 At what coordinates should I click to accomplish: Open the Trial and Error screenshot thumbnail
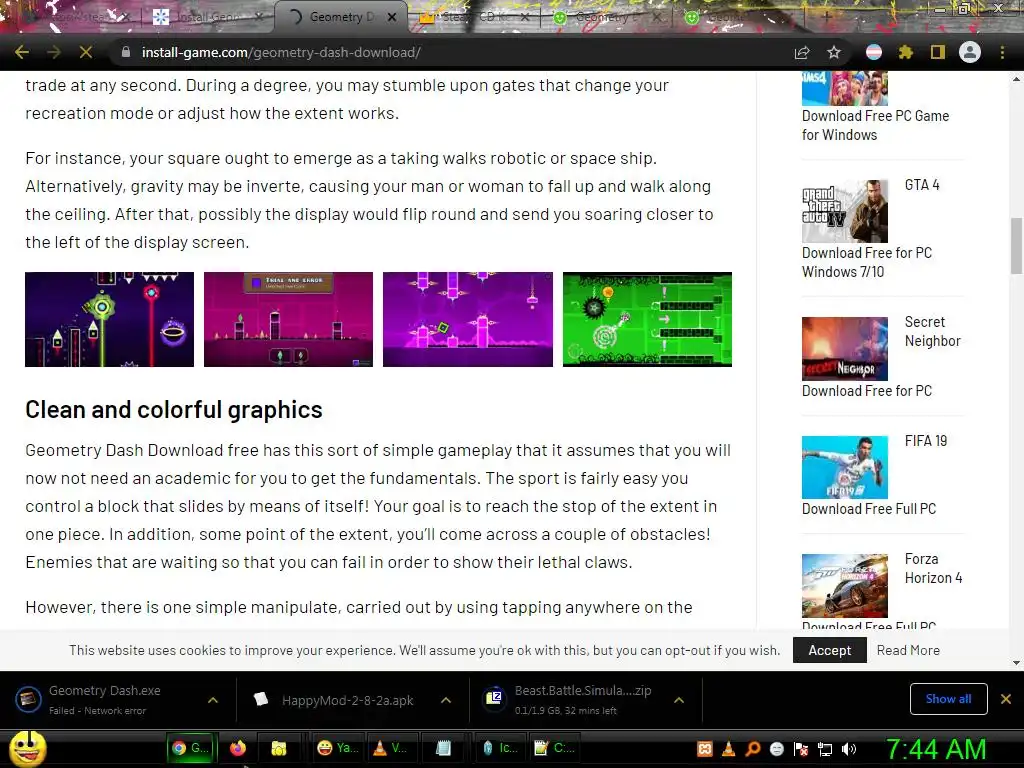[288, 319]
